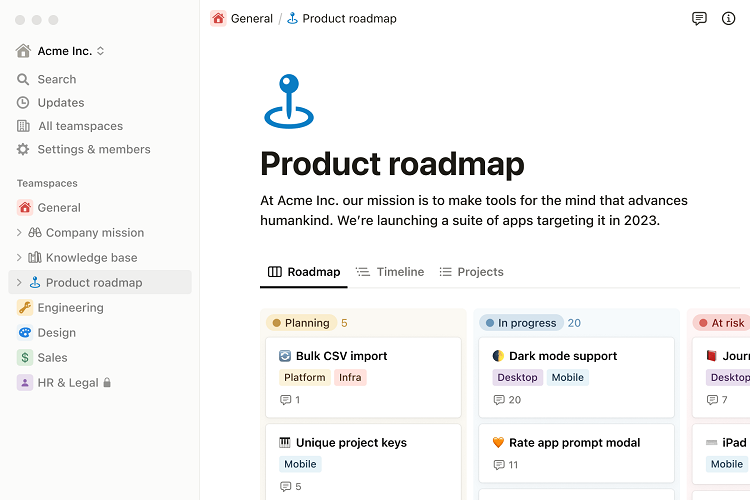Click the Planning status group label
The width and height of the screenshot is (750, 500).
pyautogui.click(x=301, y=323)
